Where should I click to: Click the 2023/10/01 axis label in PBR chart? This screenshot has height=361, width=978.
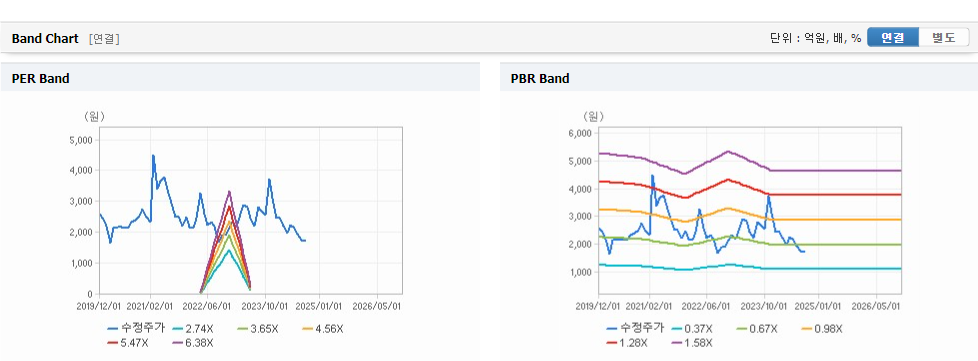click(765, 306)
